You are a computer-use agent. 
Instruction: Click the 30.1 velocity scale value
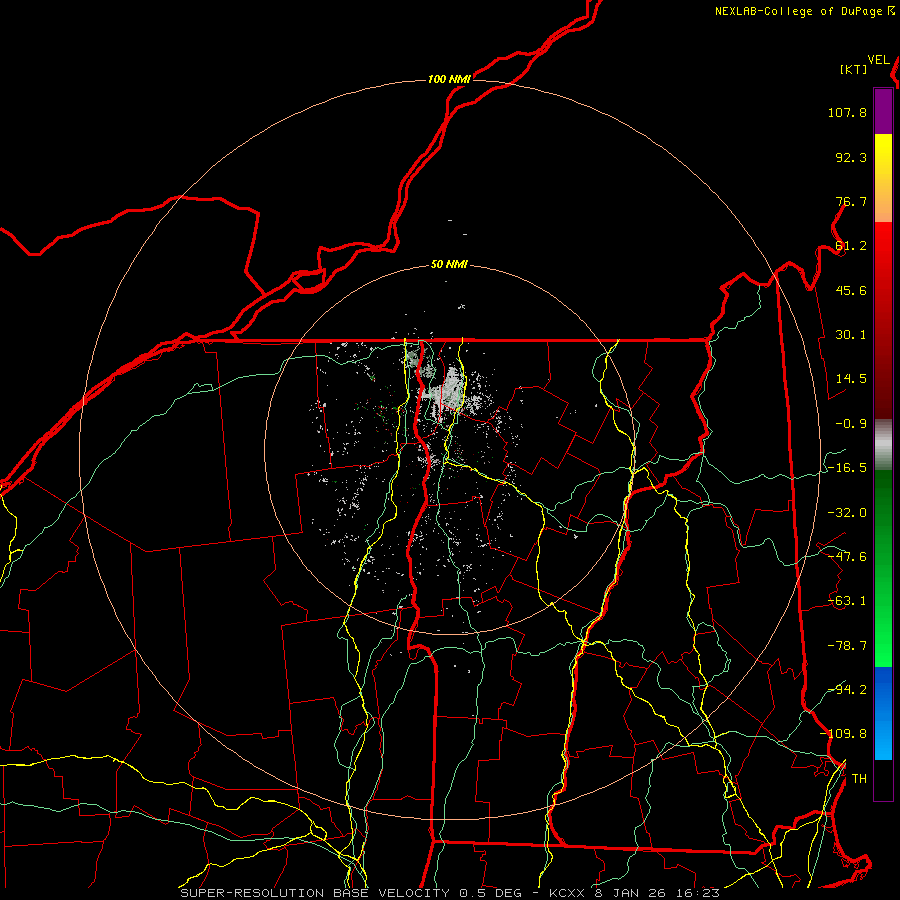click(x=851, y=335)
